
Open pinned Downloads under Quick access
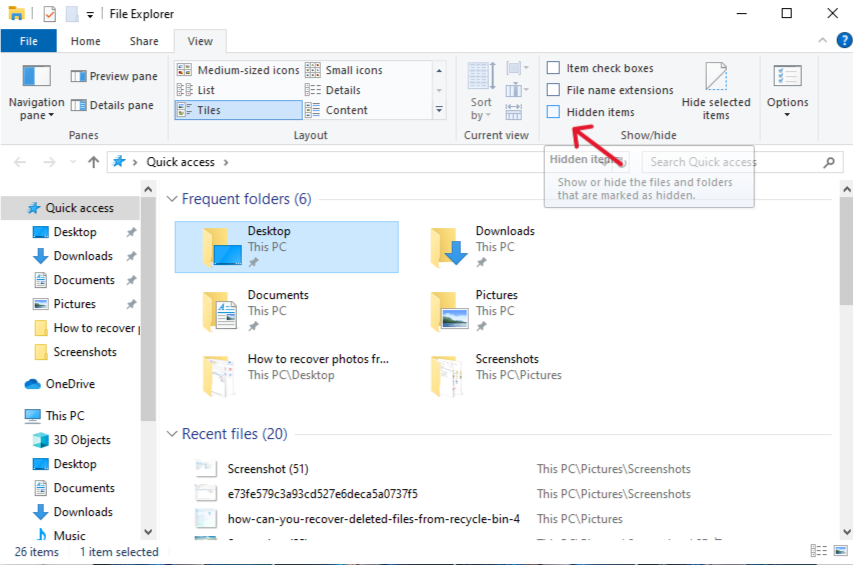click(x=83, y=256)
